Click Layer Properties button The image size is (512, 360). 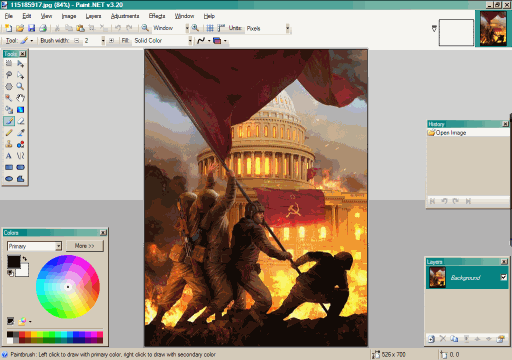click(x=500, y=339)
